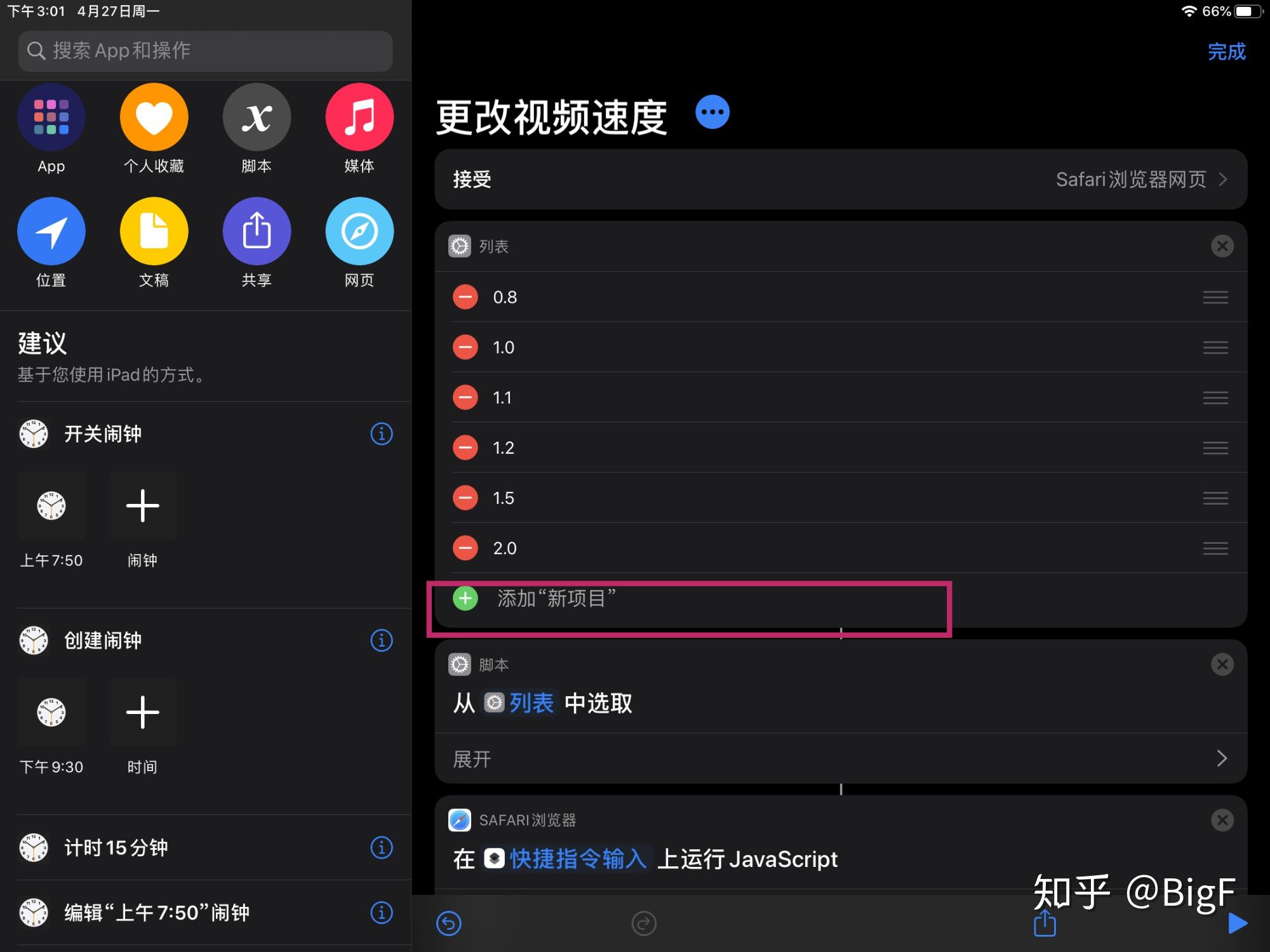Show info for 计时15分钟 suggestion
The height and width of the screenshot is (952, 1270).
(382, 847)
